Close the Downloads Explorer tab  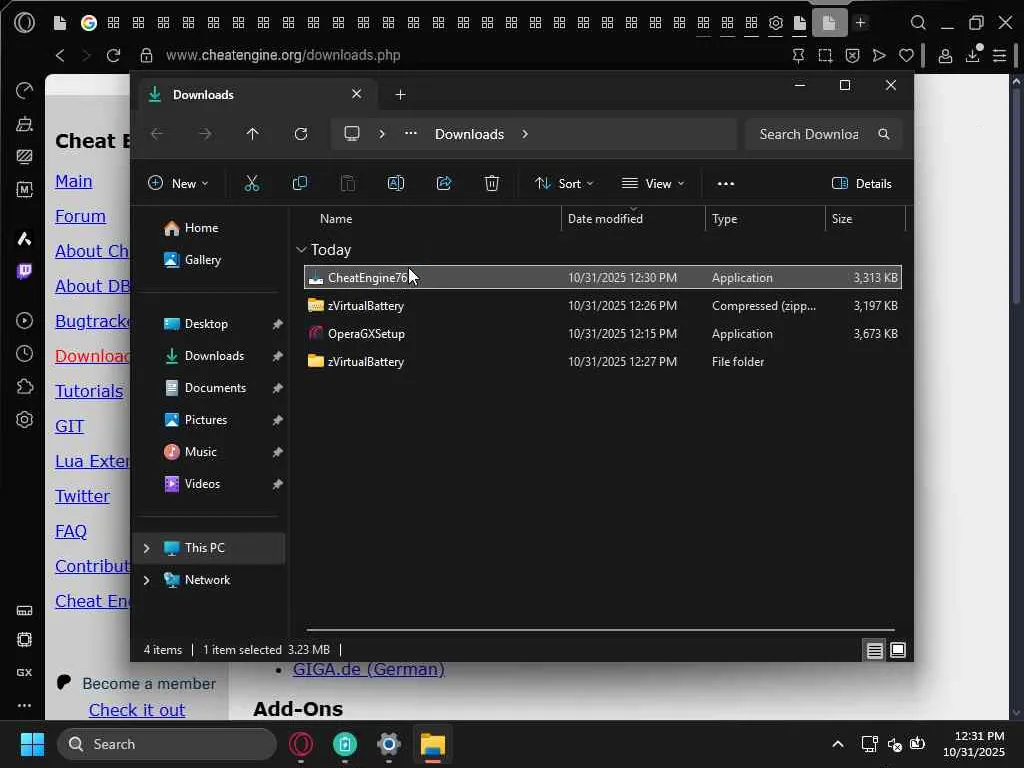pos(357,94)
